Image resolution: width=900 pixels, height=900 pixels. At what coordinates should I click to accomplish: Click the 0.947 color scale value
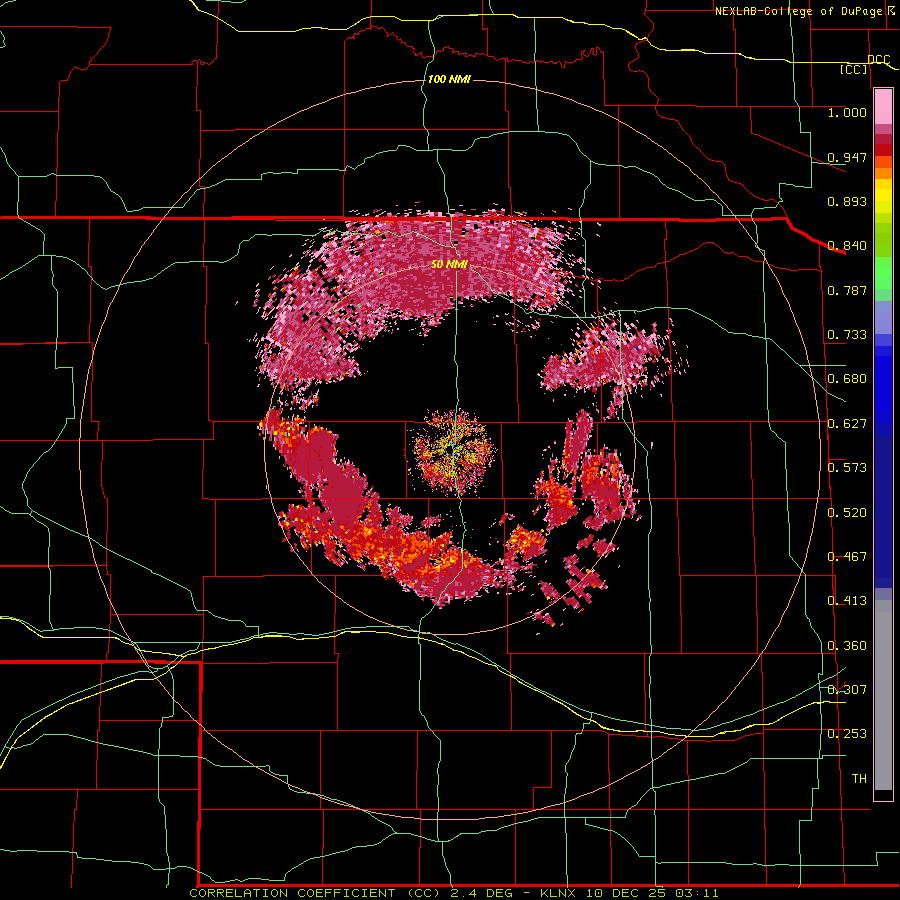(x=847, y=157)
